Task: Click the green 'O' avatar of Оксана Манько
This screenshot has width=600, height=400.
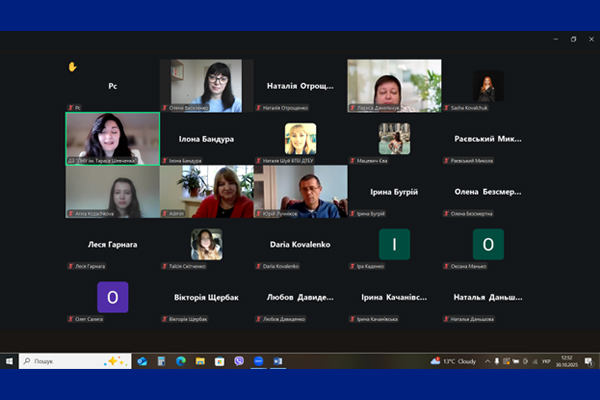Action: click(x=488, y=244)
